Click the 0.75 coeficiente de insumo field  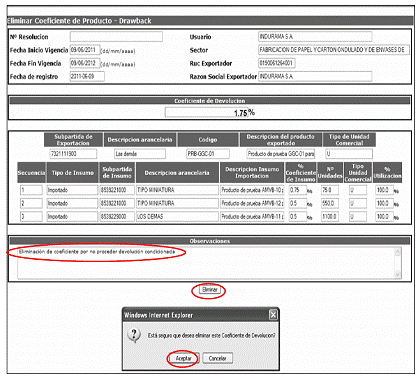tap(298, 190)
